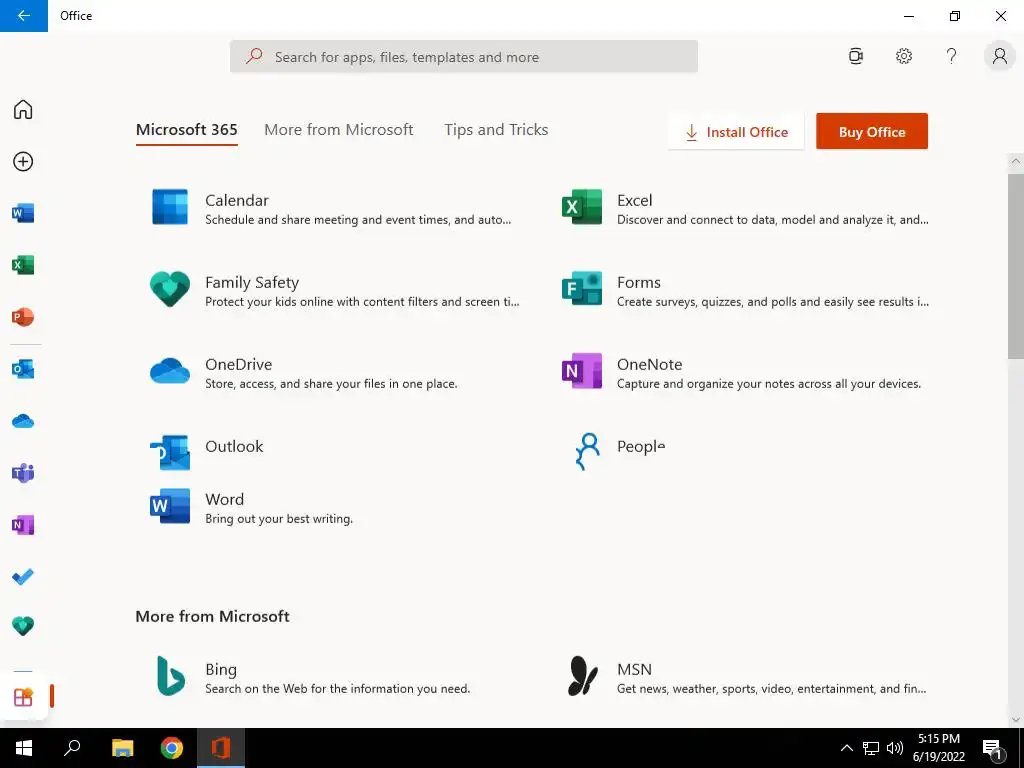Open the volume speaker tray icon
The width and height of the screenshot is (1024, 768).
[x=895, y=748]
